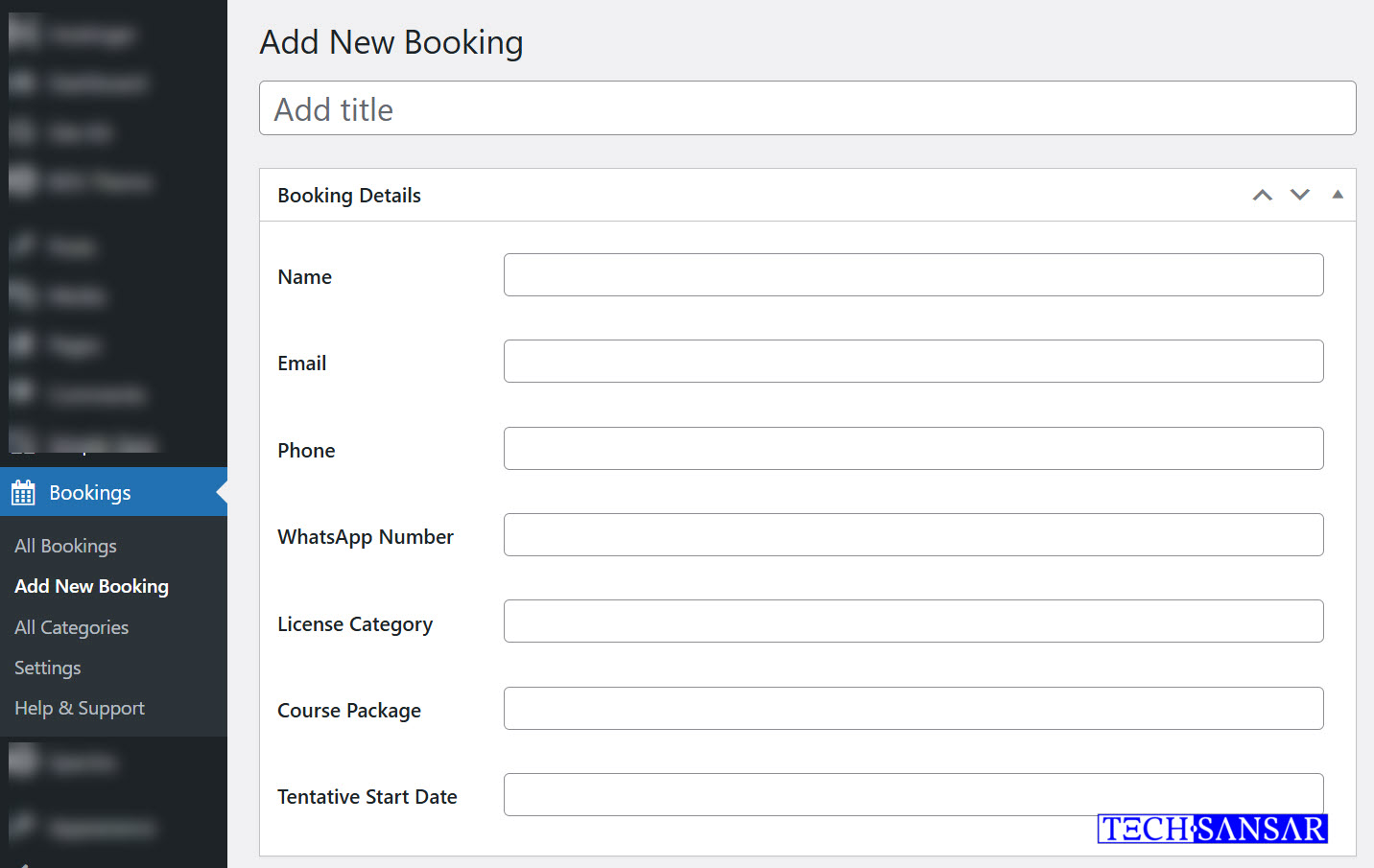This screenshot has width=1374, height=868.
Task: Open Help & Support
Action: (79, 708)
